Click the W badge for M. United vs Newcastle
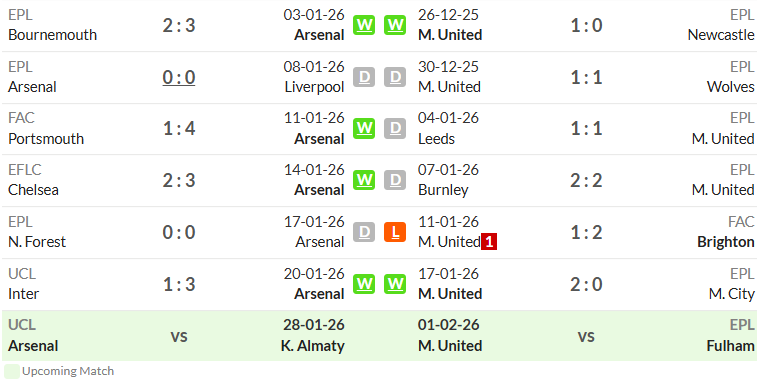The width and height of the screenshot is (757, 392). [x=395, y=25]
